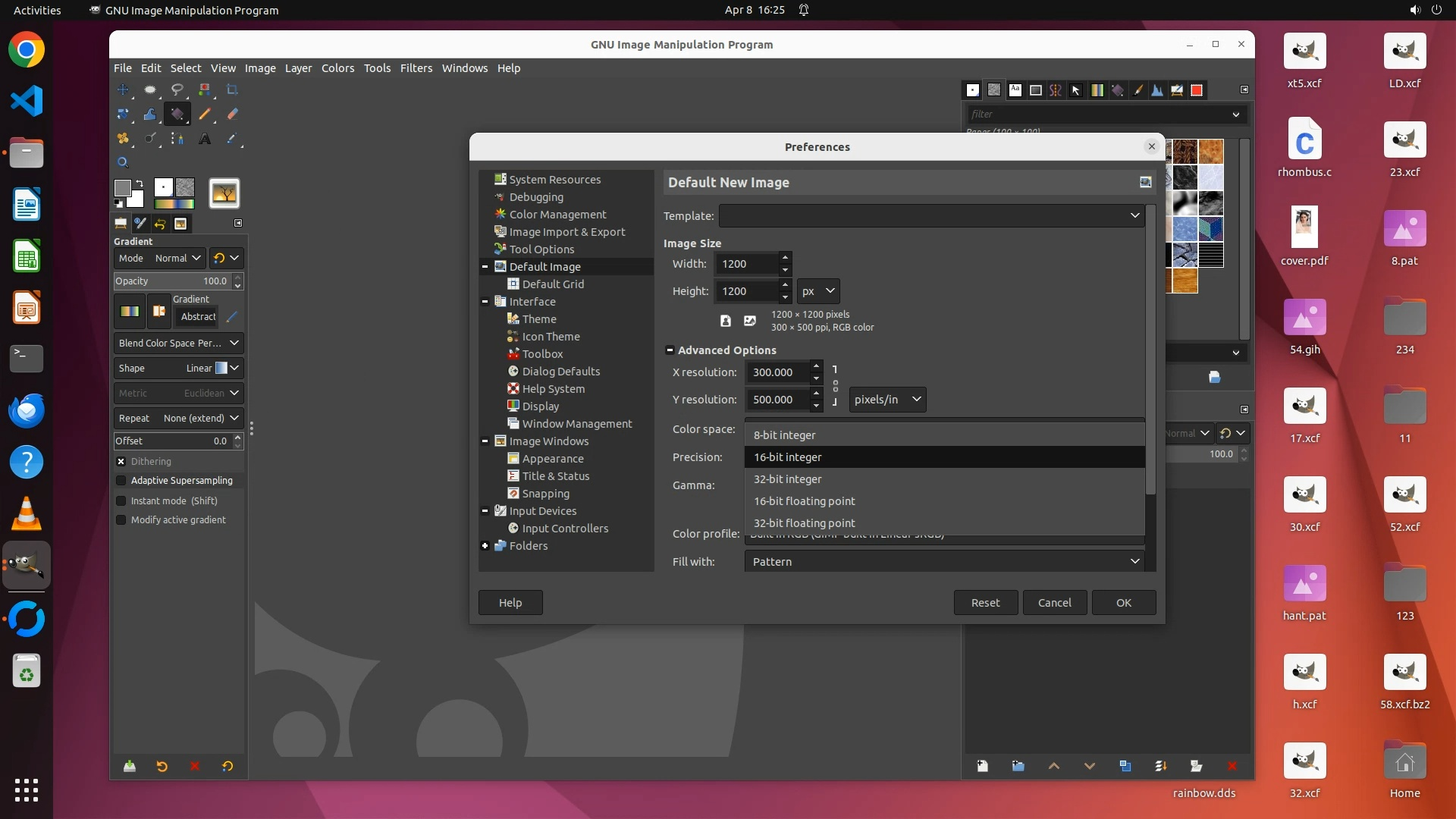Click the Pencil tool icon

(x=204, y=114)
